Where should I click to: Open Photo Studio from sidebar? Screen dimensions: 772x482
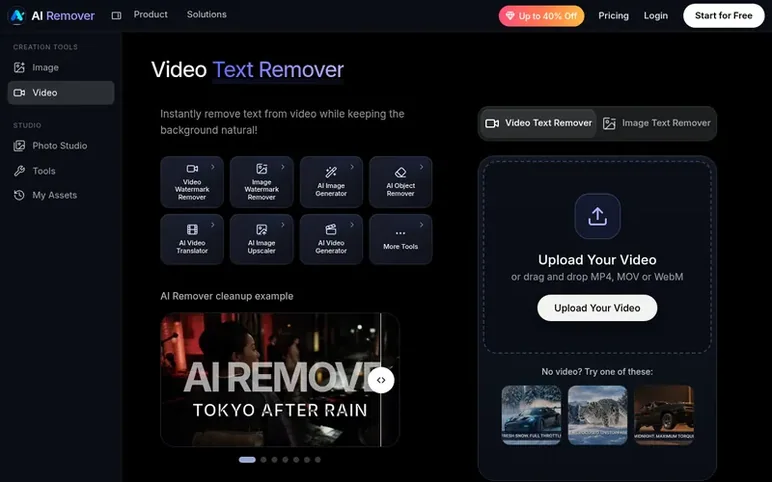pyautogui.click(x=61, y=146)
